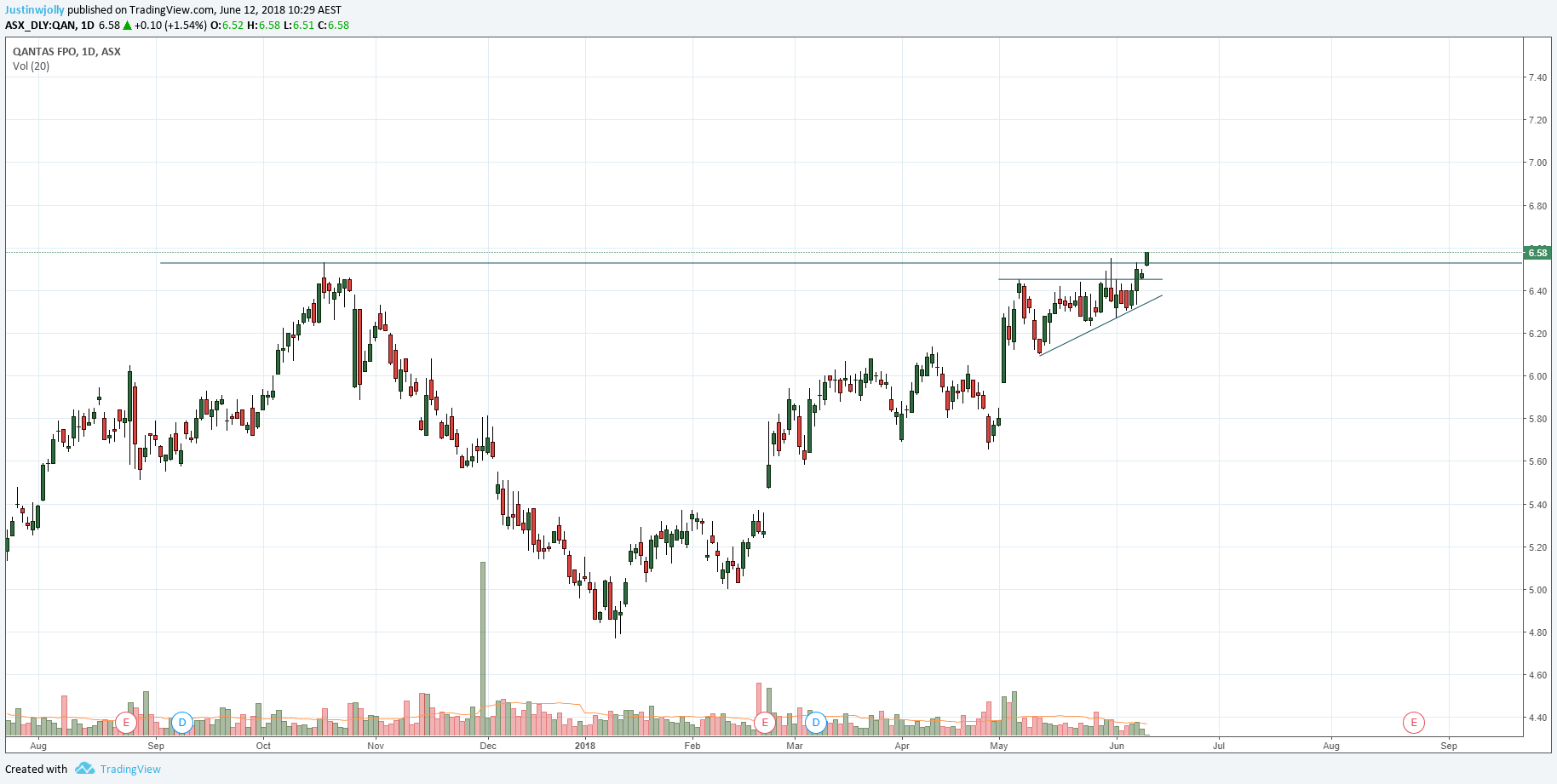Click the L:6.51 low value
This screenshot has height=784, width=1557.
[x=298, y=26]
